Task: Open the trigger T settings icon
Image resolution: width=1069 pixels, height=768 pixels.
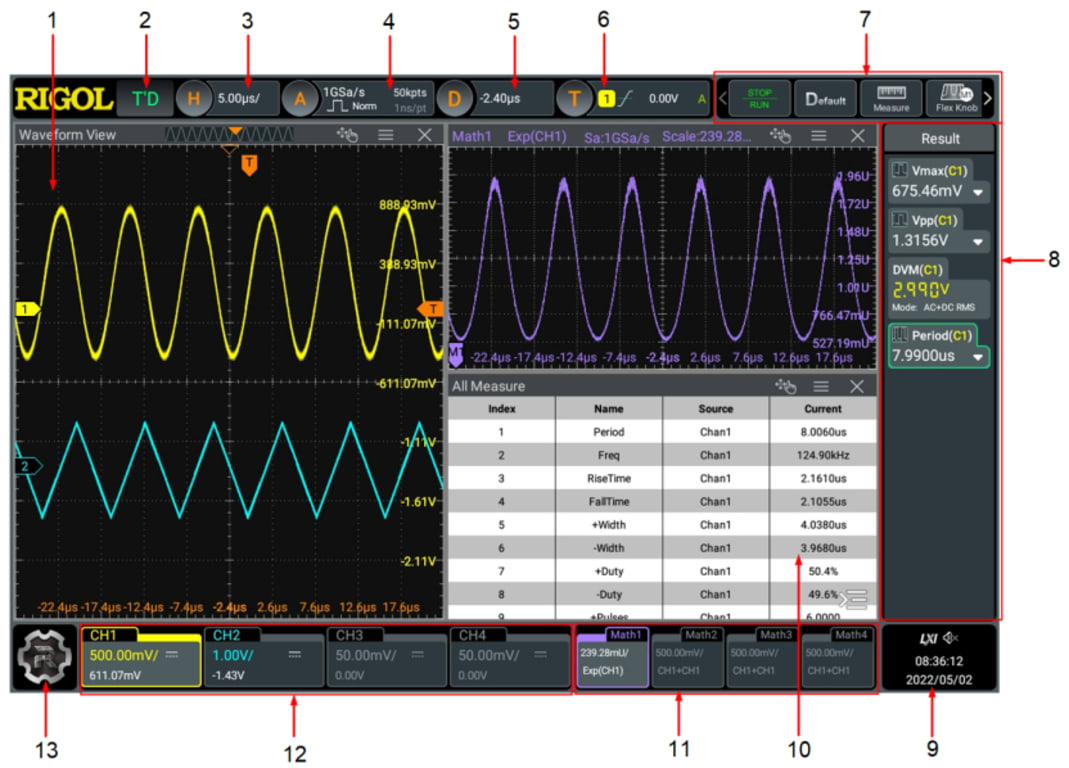Action: (574, 99)
